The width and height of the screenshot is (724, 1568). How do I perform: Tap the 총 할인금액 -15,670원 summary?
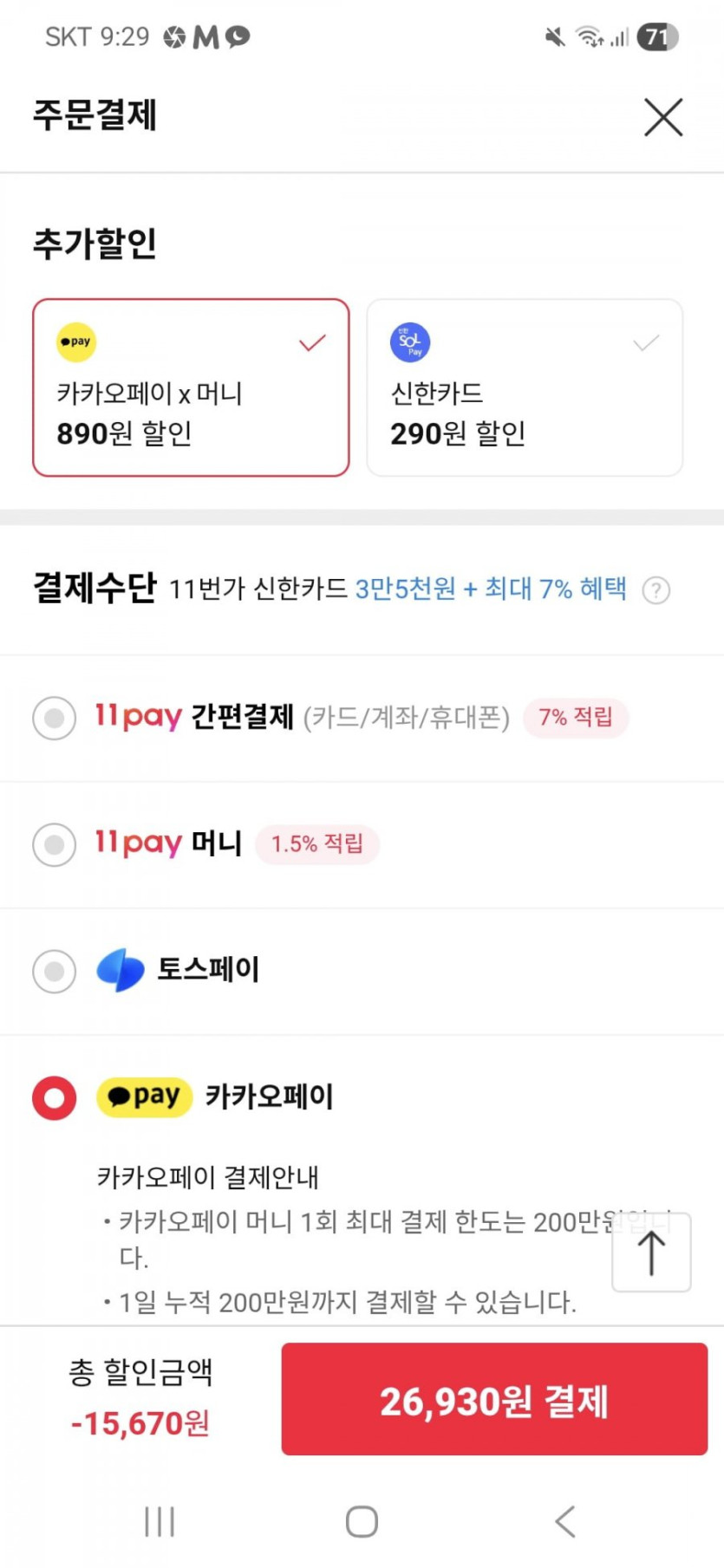[x=140, y=1397]
